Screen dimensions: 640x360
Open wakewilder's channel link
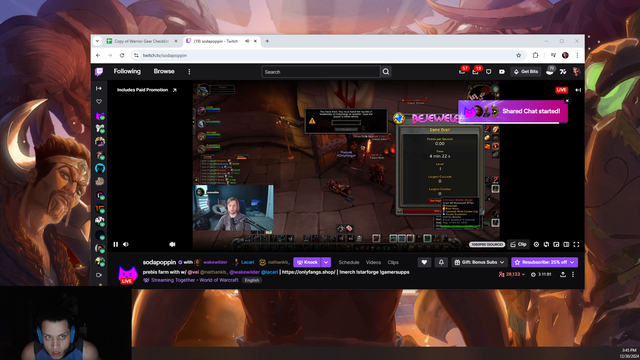click(215, 262)
